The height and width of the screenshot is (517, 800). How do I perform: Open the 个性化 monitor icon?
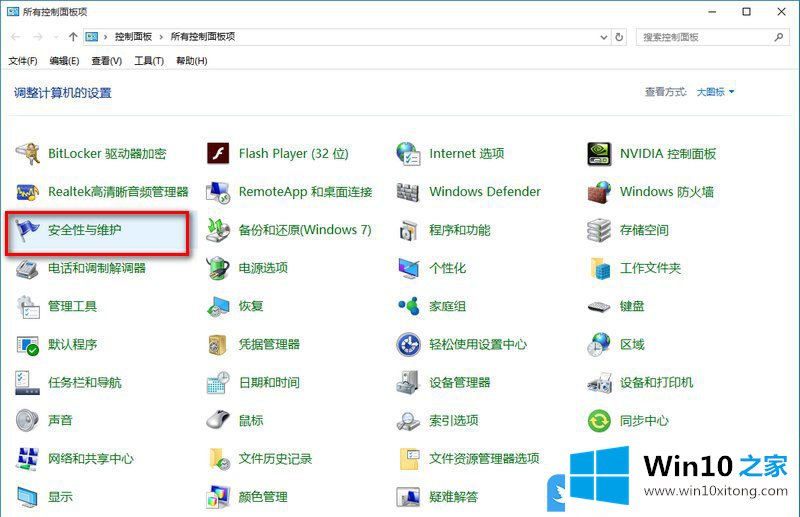[408, 268]
